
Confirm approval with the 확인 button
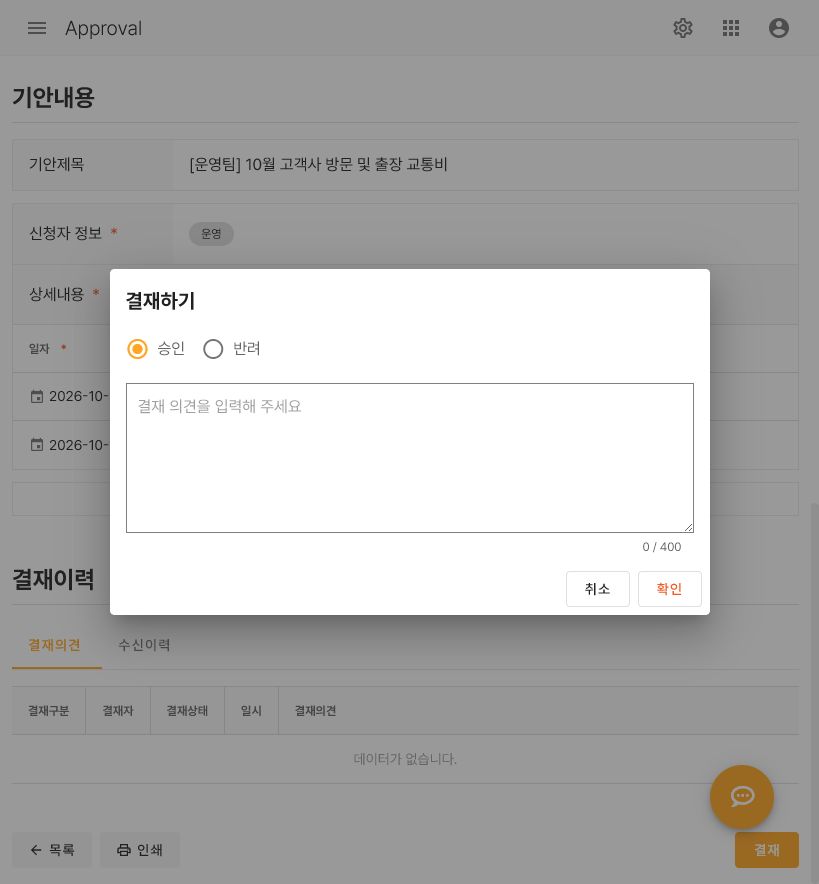coord(670,589)
